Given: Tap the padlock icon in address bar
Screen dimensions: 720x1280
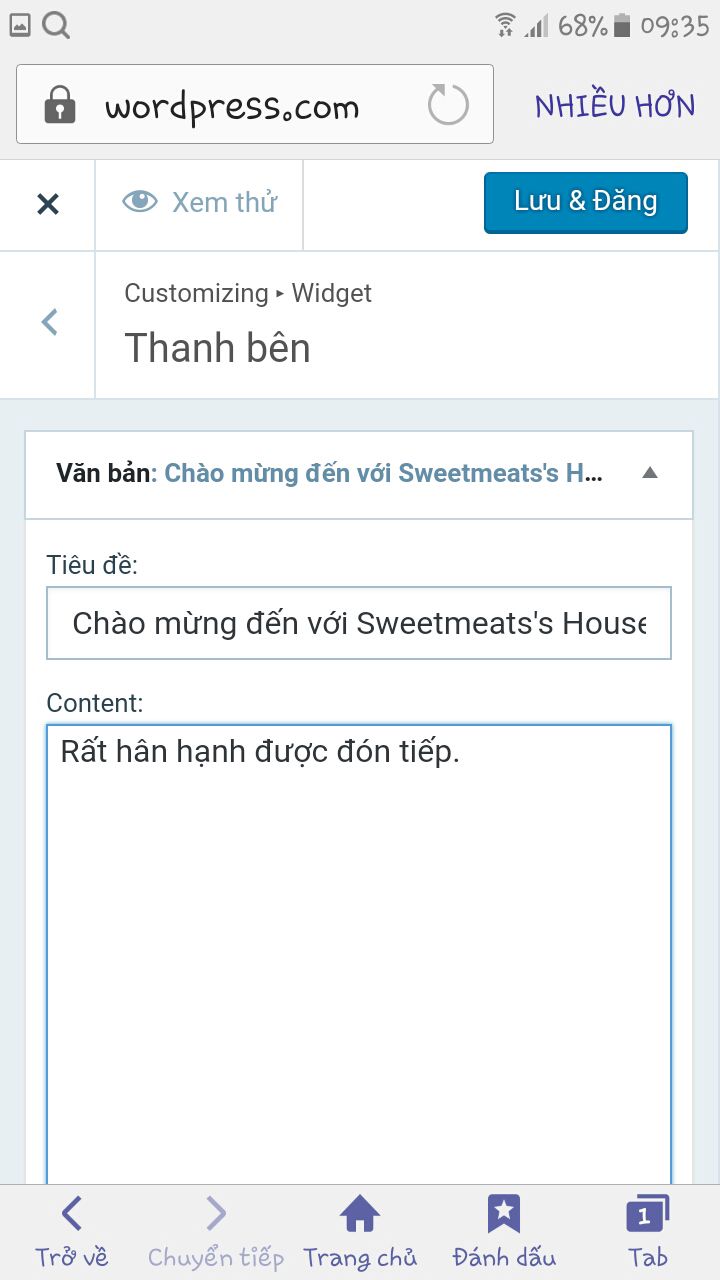Looking at the screenshot, I should (x=60, y=104).
